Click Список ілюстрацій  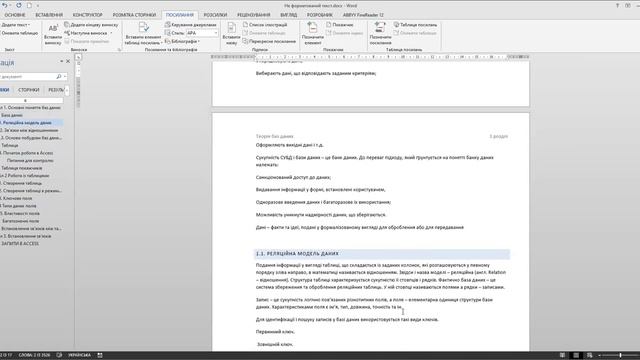click(x=265, y=25)
